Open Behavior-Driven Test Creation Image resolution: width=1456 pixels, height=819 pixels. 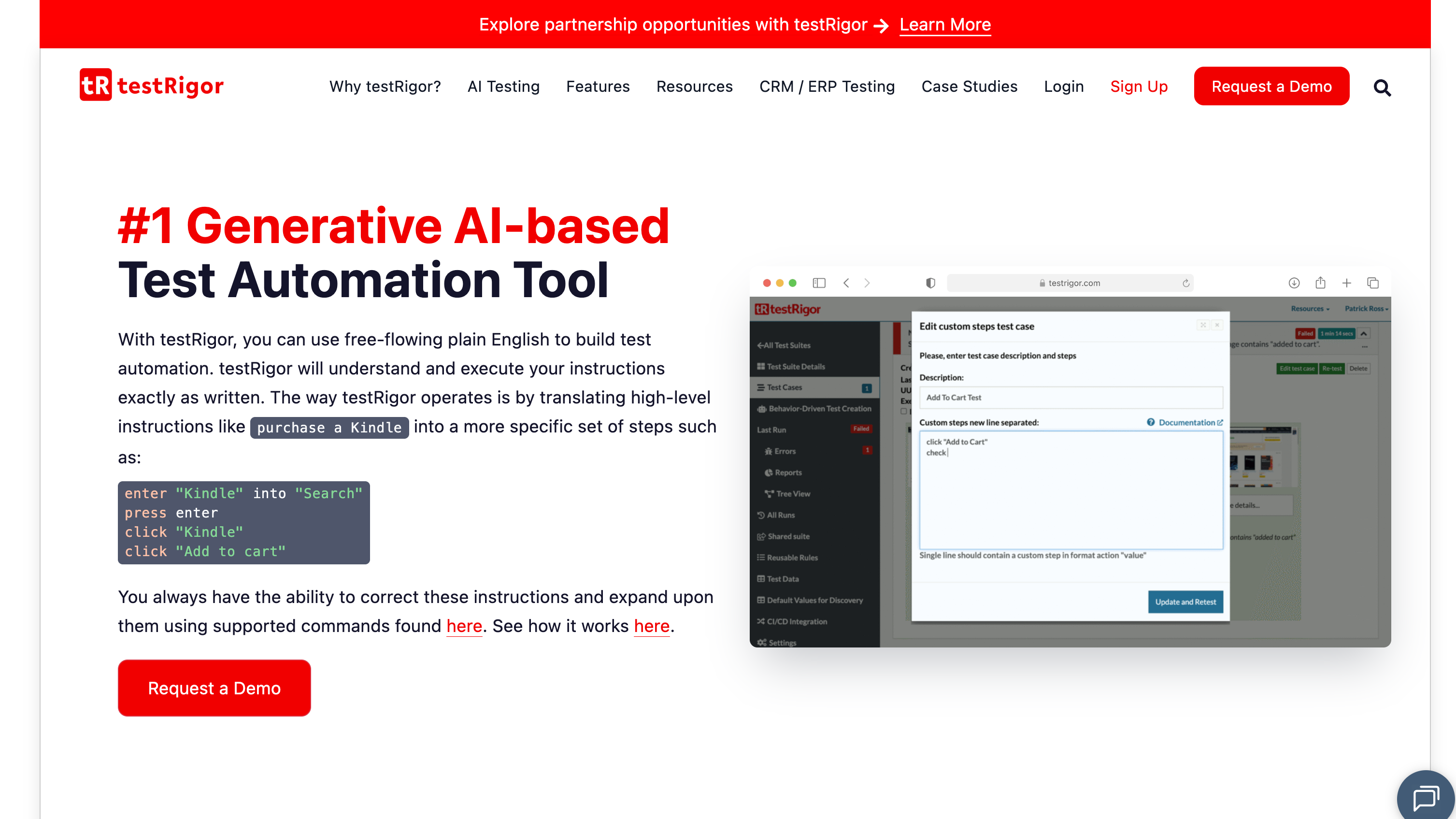click(814, 409)
